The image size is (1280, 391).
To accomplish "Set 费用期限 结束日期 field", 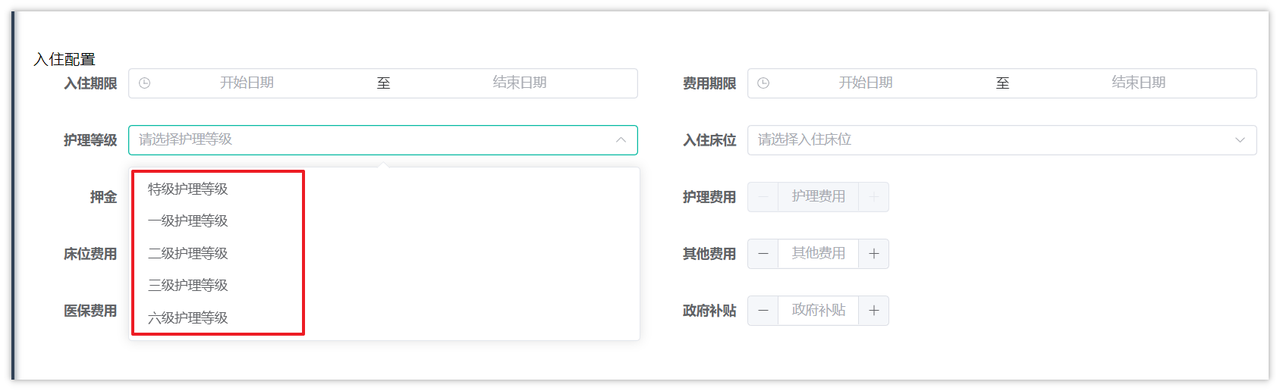I will coord(1139,83).
